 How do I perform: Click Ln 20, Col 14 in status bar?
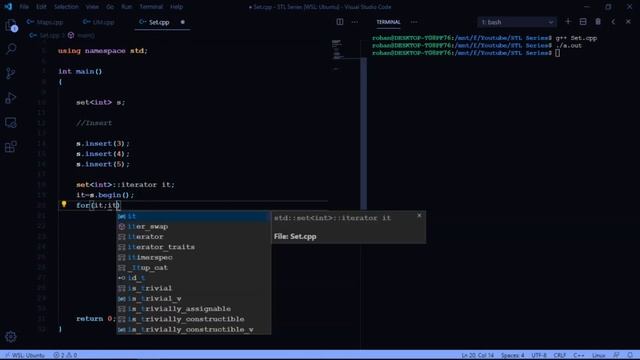click(478, 355)
